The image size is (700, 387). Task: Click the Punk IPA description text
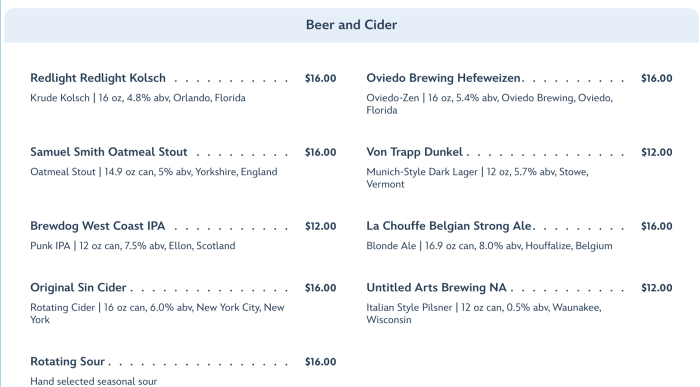point(133,246)
